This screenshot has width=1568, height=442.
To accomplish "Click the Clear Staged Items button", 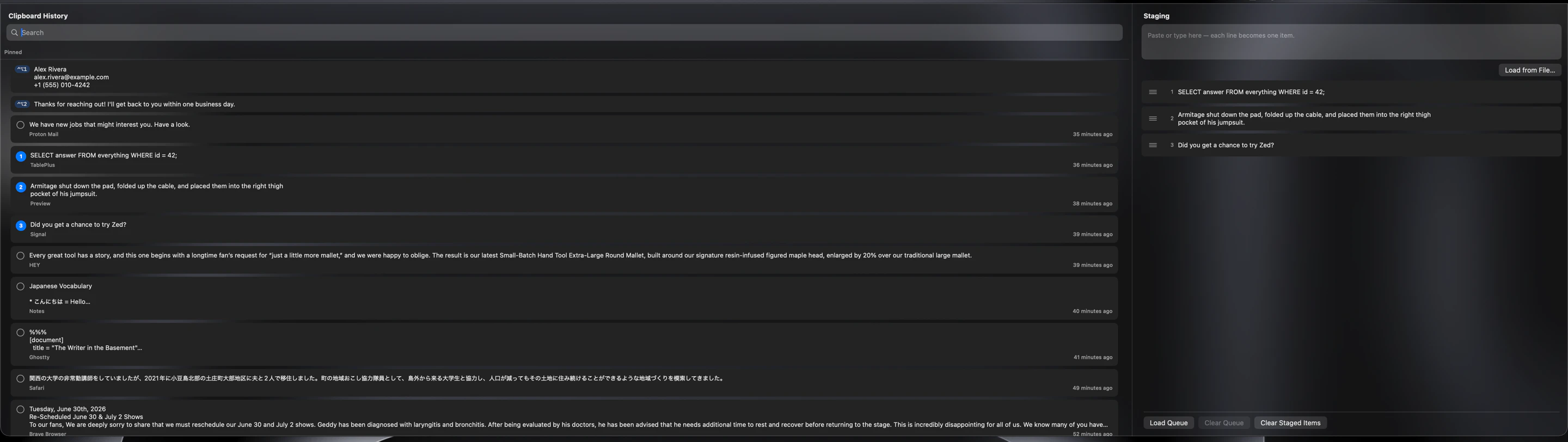I will pos(1290,423).
